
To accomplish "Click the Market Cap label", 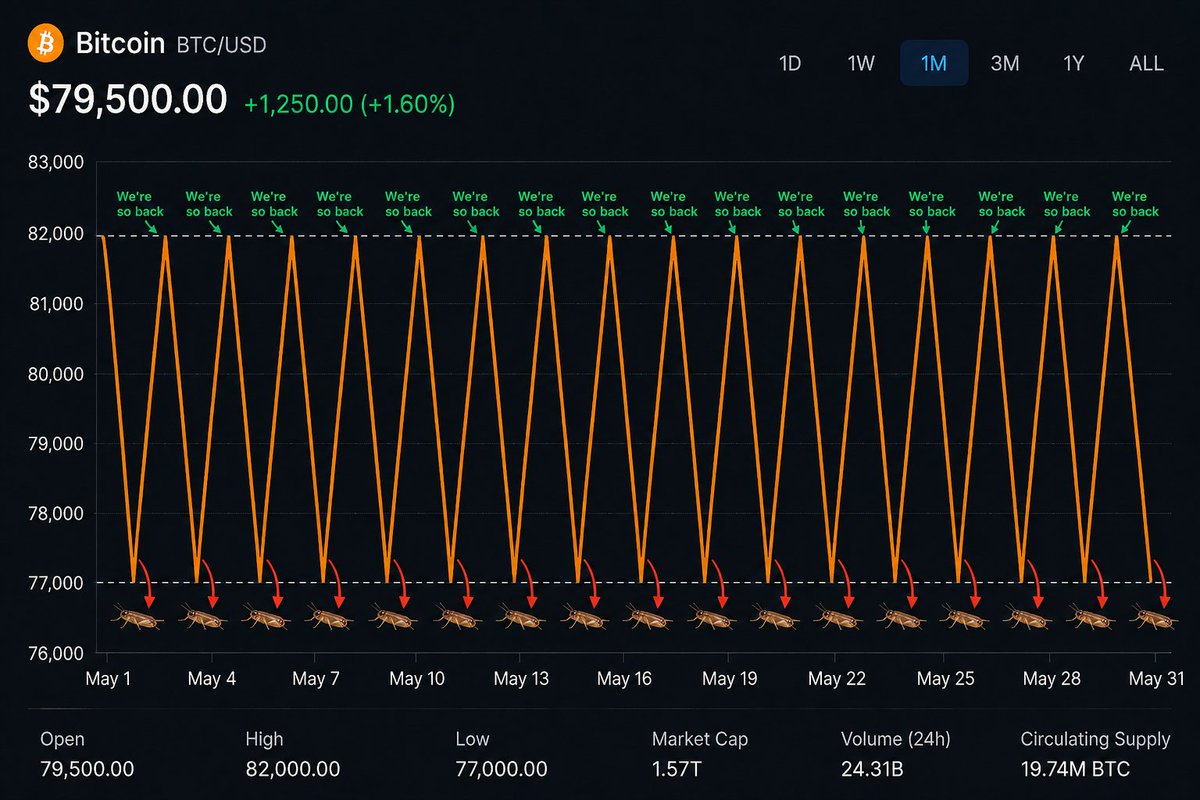I will [x=700, y=740].
